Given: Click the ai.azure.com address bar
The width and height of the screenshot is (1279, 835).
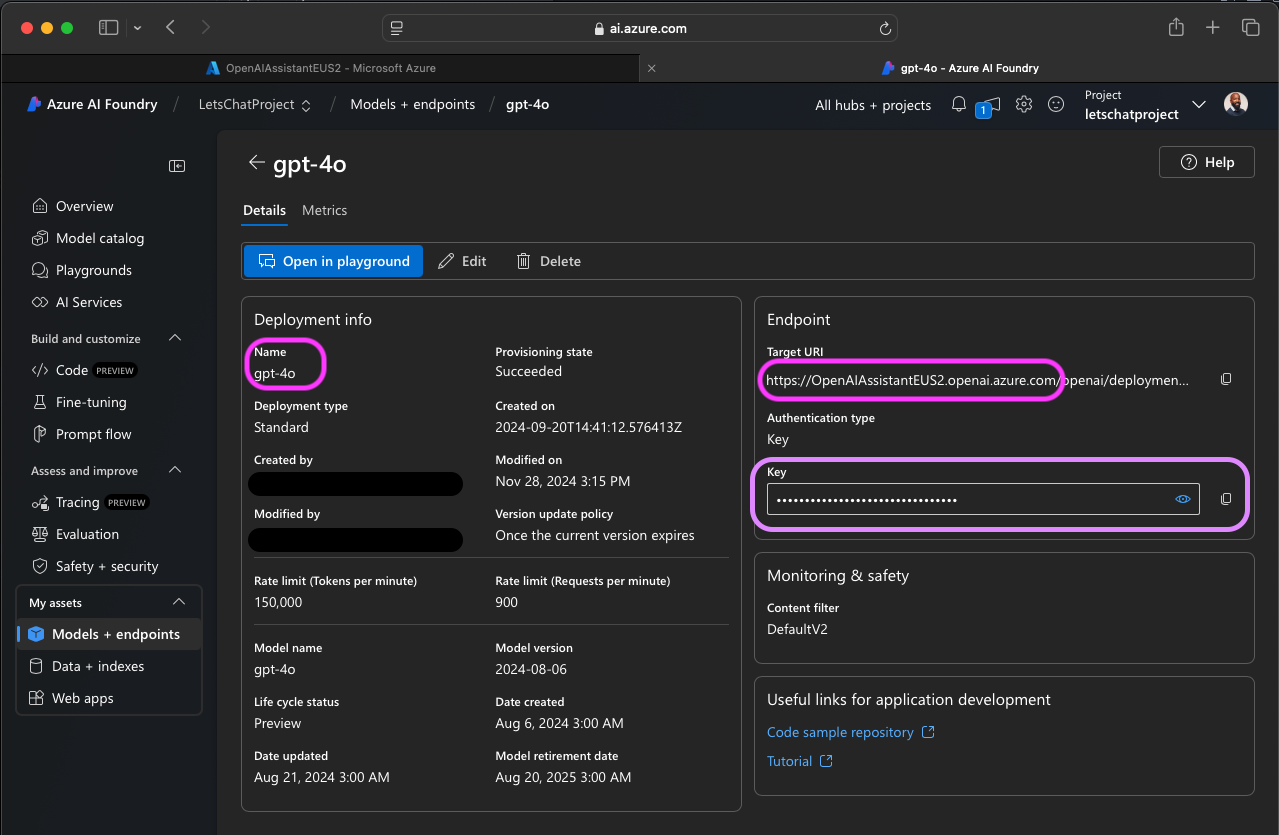Looking at the screenshot, I should coord(639,29).
